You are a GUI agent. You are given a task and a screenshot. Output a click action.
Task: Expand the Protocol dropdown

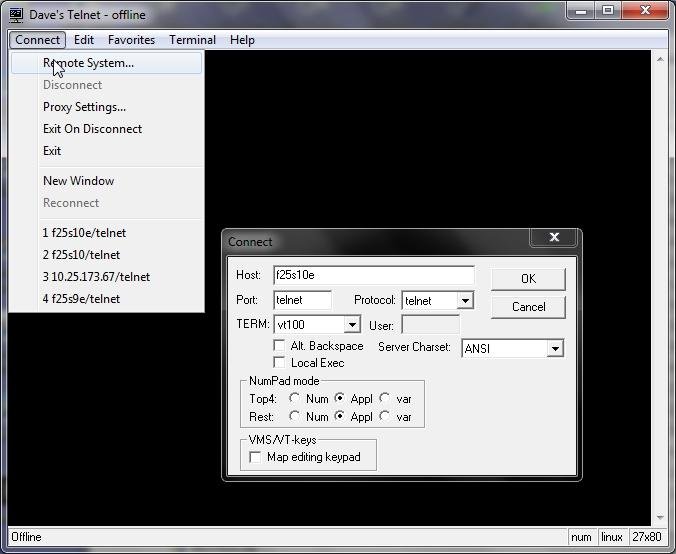click(465, 300)
